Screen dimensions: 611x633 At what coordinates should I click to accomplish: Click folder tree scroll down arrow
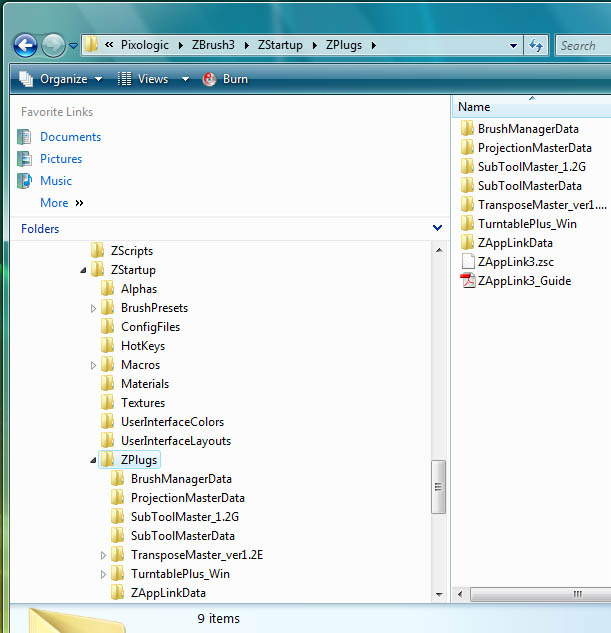point(439,594)
